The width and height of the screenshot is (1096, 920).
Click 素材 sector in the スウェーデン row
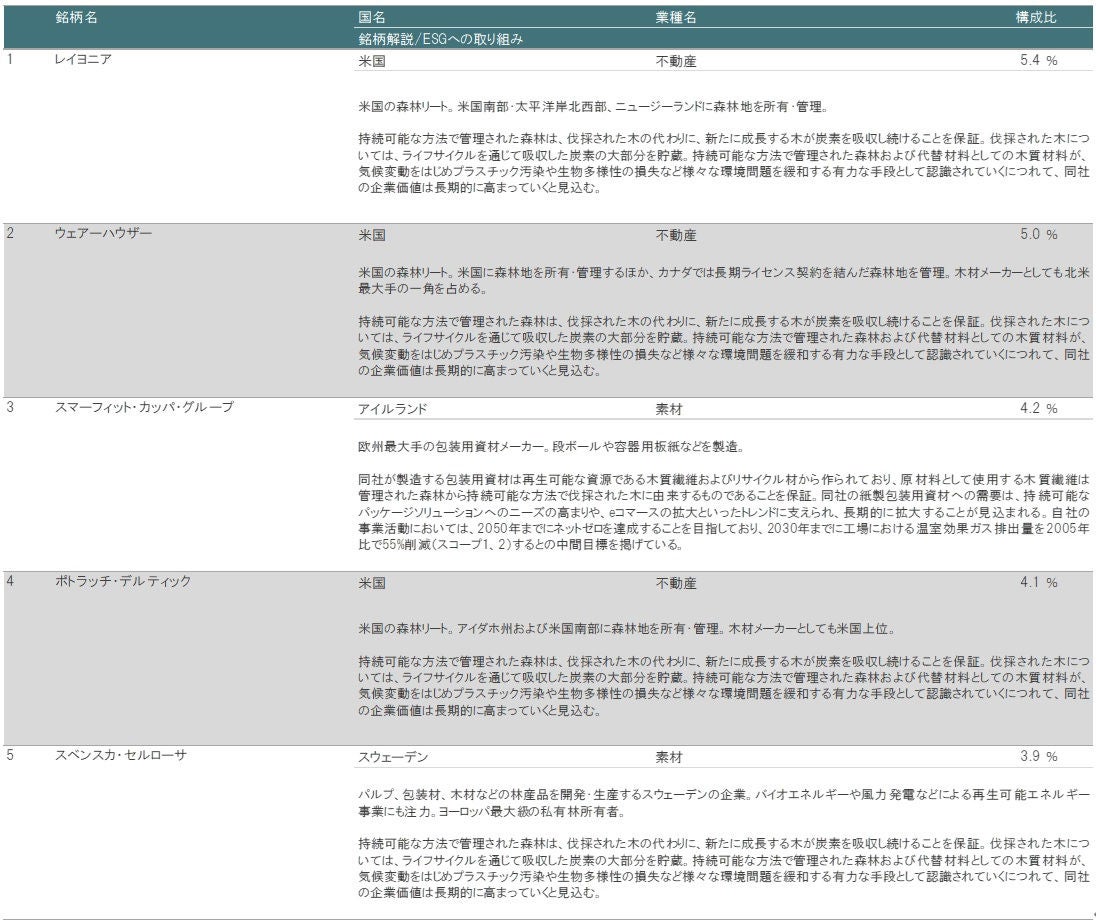tap(670, 757)
